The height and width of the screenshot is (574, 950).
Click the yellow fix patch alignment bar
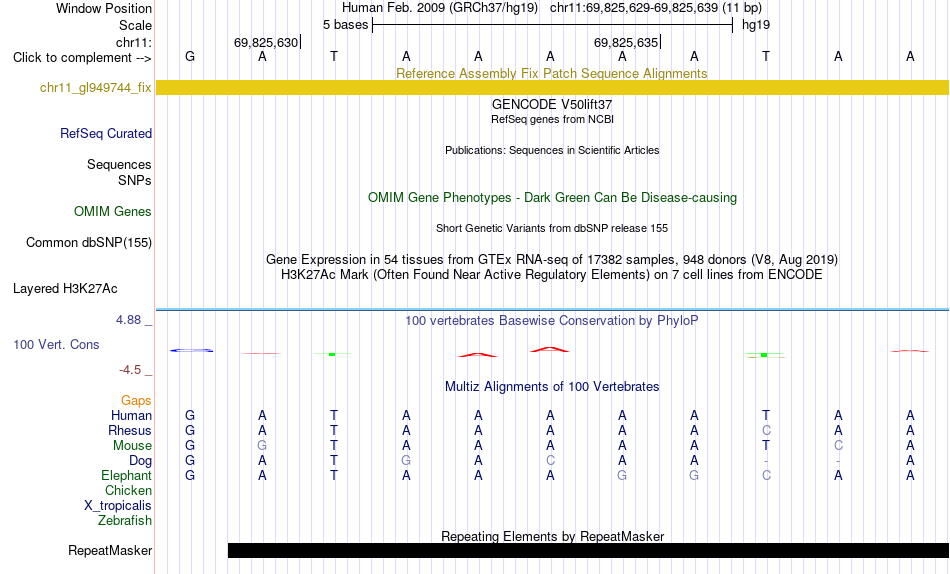pyautogui.click(x=552, y=87)
